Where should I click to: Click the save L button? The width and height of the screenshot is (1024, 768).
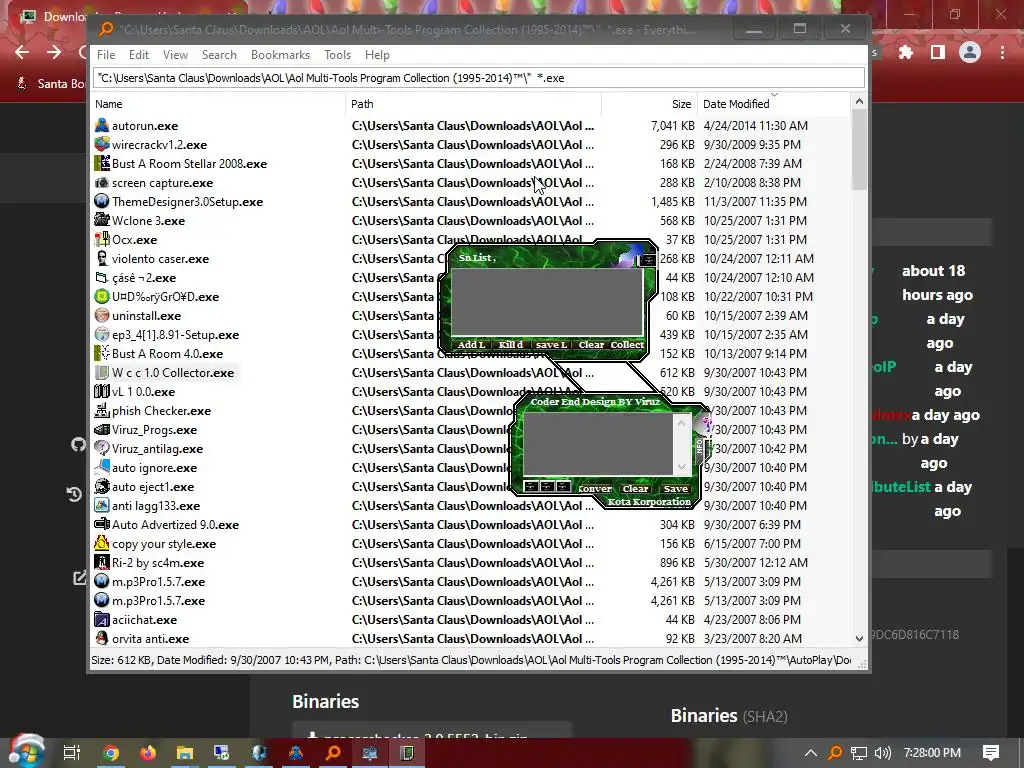pyautogui.click(x=551, y=345)
